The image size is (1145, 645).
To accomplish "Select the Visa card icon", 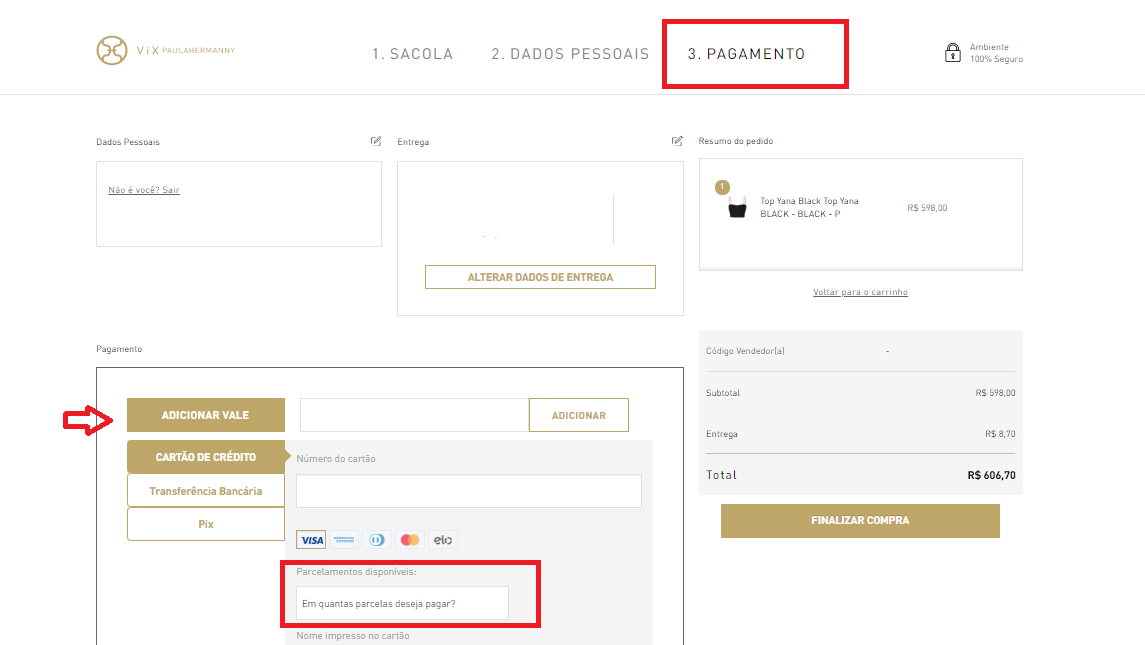I will pyautogui.click(x=312, y=540).
